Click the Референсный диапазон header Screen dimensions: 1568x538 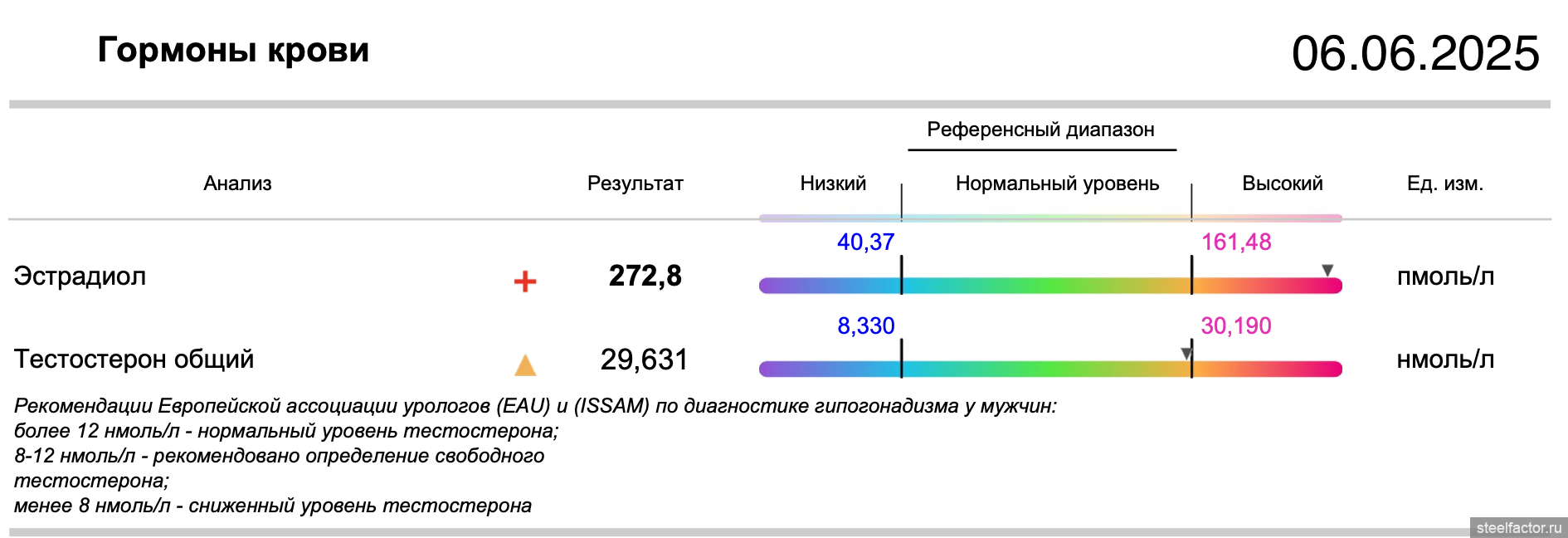(x=1040, y=130)
